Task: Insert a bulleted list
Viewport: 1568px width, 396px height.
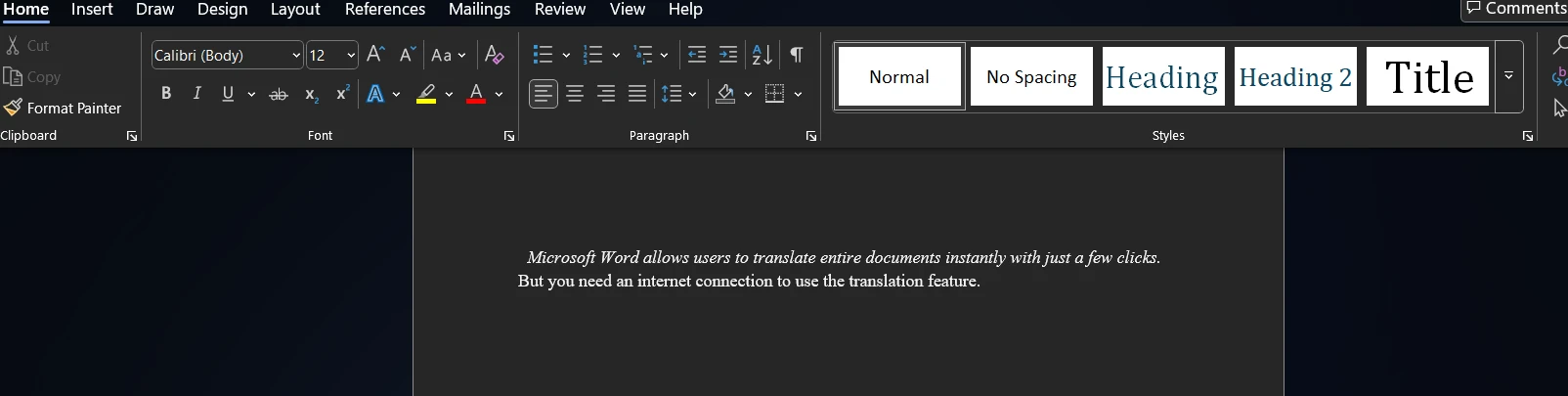Action: pos(543,55)
